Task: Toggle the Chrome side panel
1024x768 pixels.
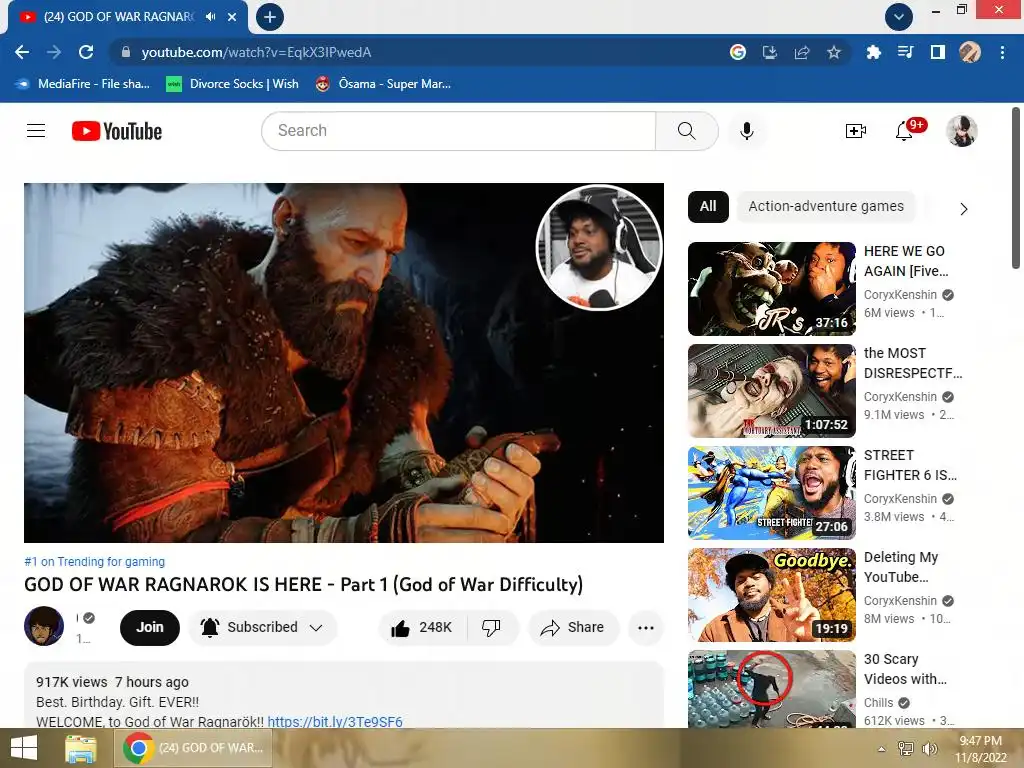Action: coord(938,52)
